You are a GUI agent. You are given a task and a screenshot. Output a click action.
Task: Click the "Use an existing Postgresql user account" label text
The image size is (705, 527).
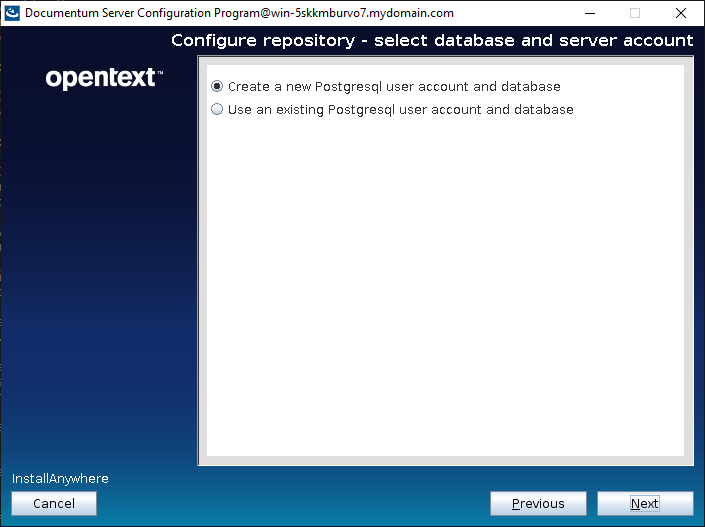coord(400,110)
